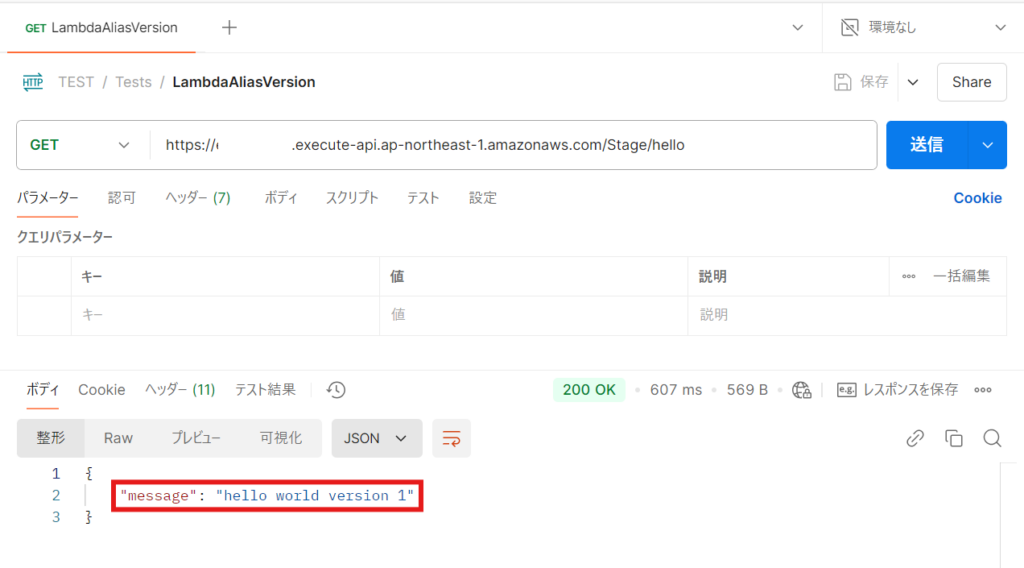Screen dimensions: 1024x568
Task: Open the tab list chevron
Action: coord(797,27)
